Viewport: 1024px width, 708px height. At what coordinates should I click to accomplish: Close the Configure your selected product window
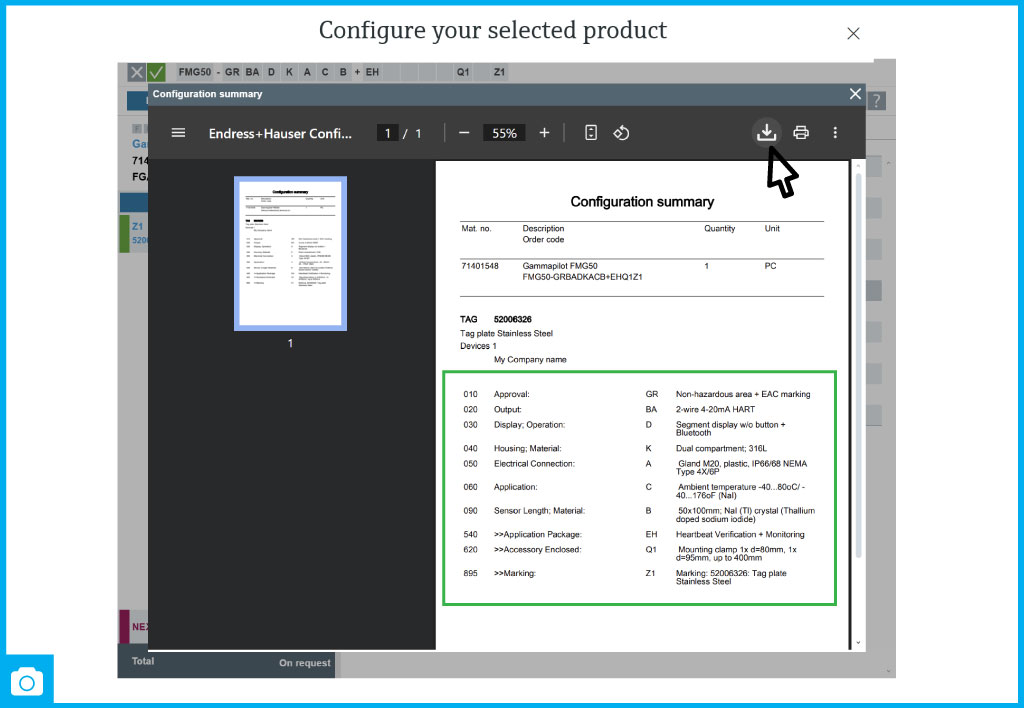click(853, 34)
